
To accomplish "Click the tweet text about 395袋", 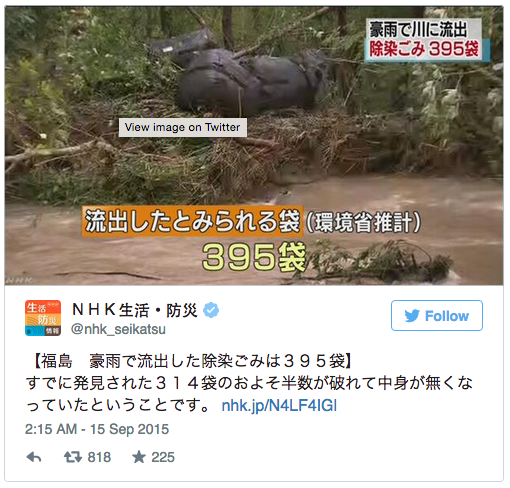I will point(249,383).
